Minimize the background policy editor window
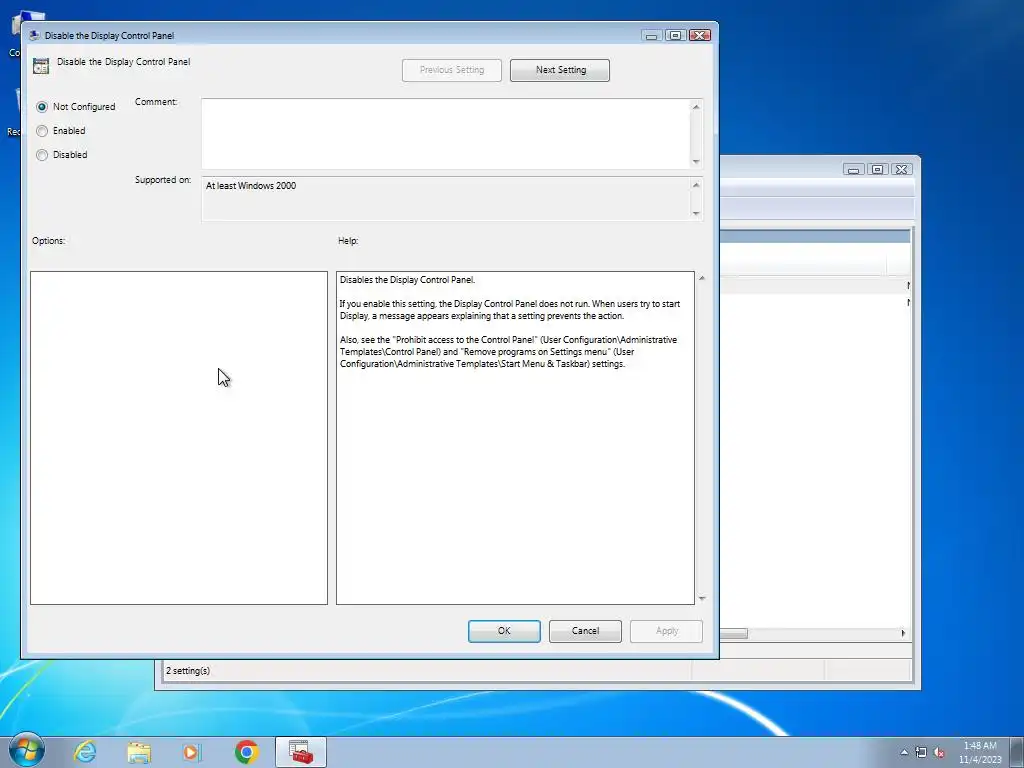 [853, 169]
